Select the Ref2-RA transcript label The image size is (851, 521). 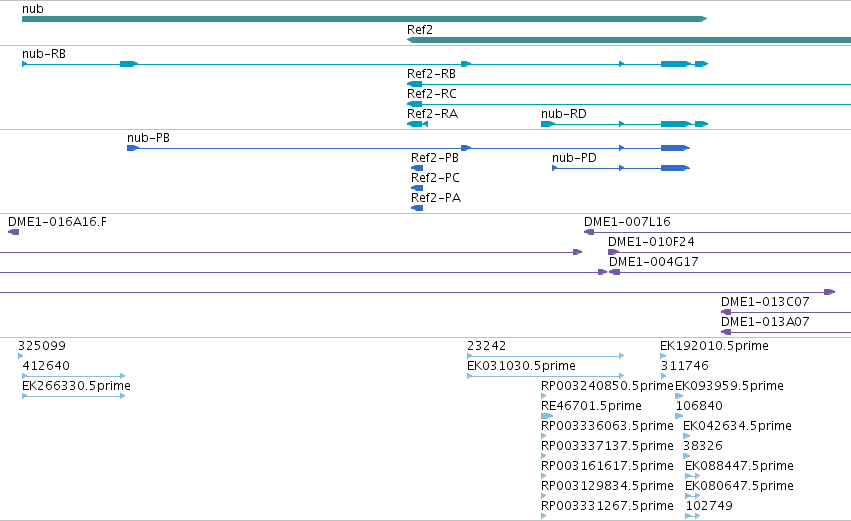pos(433,114)
